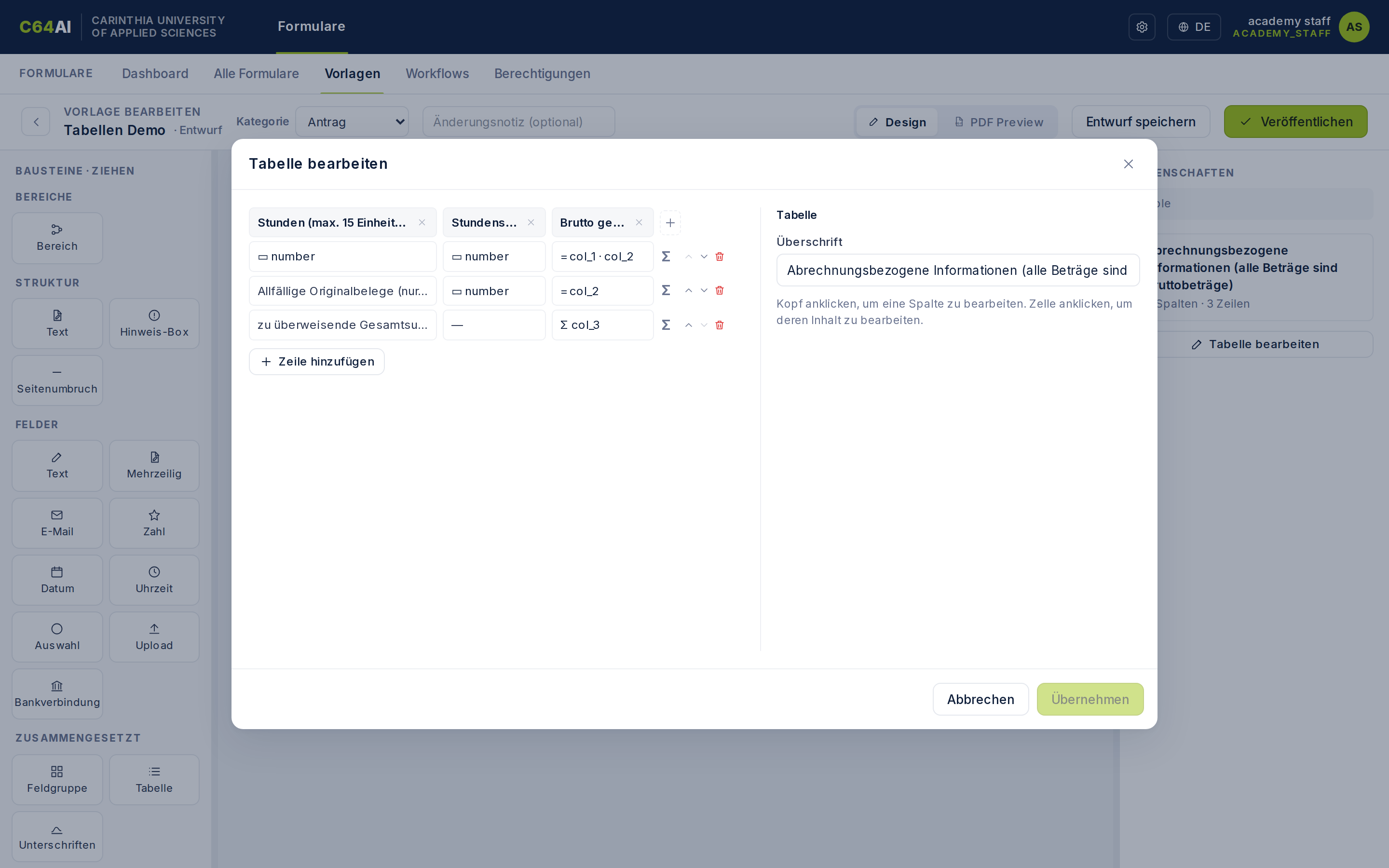Image resolution: width=1389 pixels, height=868 pixels.
Task: Edit the 'Σ col_3' sum cell
Action: pos(603,325)
